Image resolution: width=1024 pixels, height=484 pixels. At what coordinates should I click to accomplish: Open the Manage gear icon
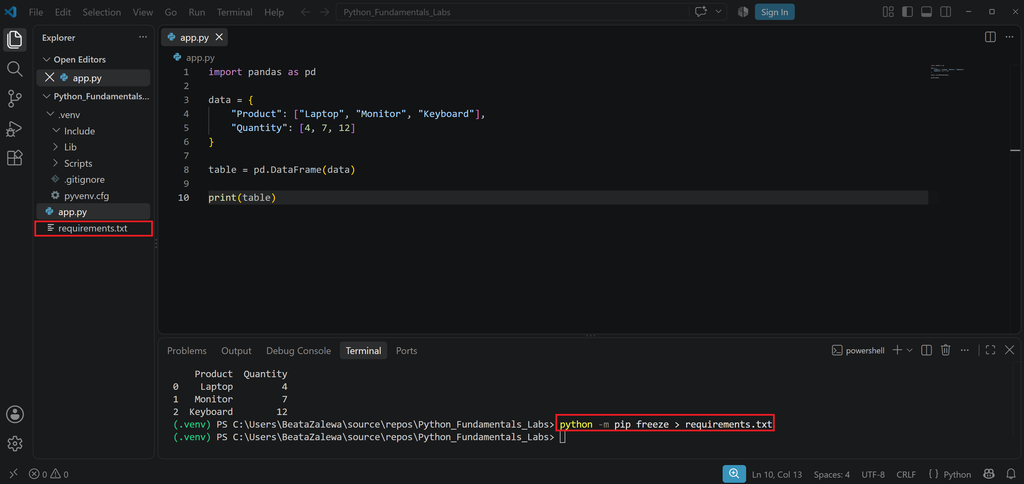[14, 444]
